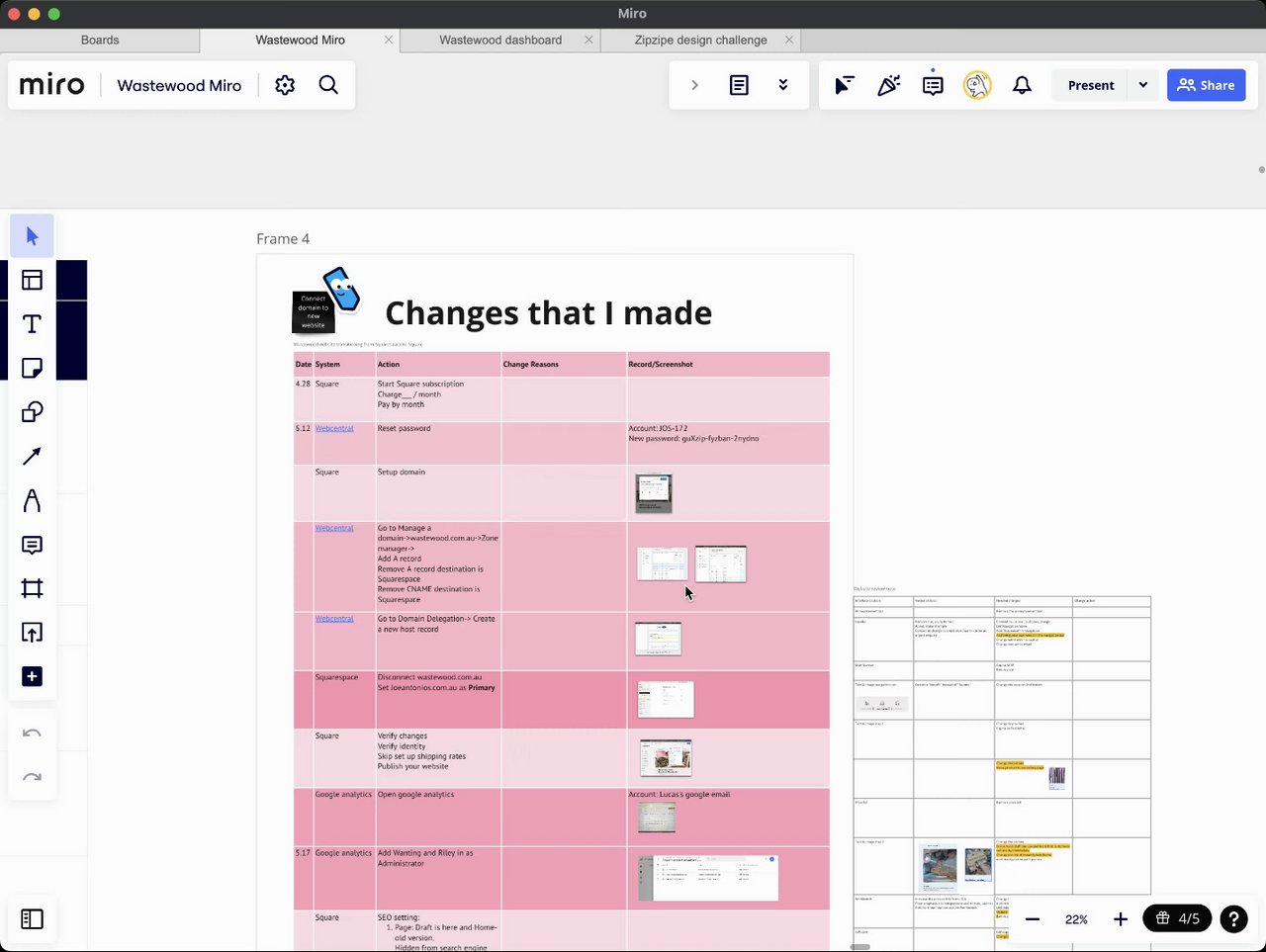Screen dimensions: 1266x952
Task: Select the Add Wanting and Riley screenshot
Action: coord(708,878)
